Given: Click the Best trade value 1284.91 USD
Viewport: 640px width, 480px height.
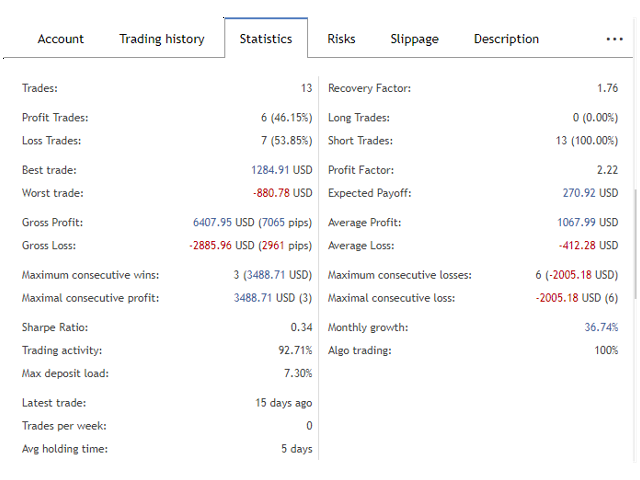Looking at the screenshot, I should click(282, 171).
